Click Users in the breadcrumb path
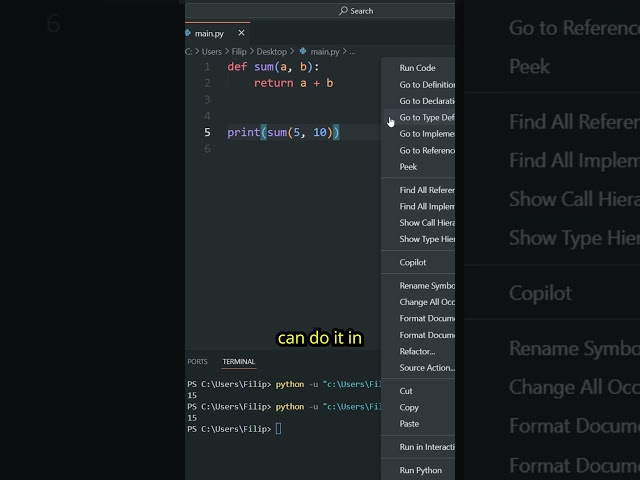 coord(211,52)
